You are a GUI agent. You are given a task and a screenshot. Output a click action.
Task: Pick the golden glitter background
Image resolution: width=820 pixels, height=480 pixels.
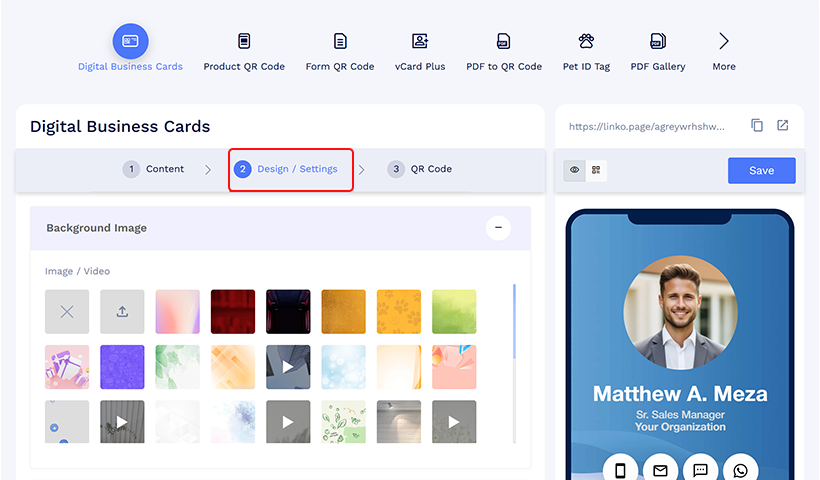[x=344, y=312]
